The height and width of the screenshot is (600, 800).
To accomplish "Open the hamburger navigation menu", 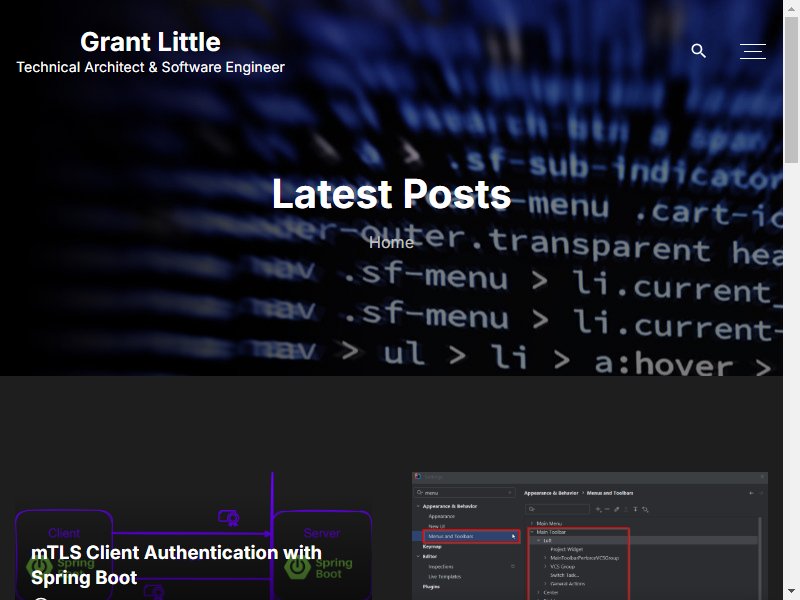I will (753, 51).
